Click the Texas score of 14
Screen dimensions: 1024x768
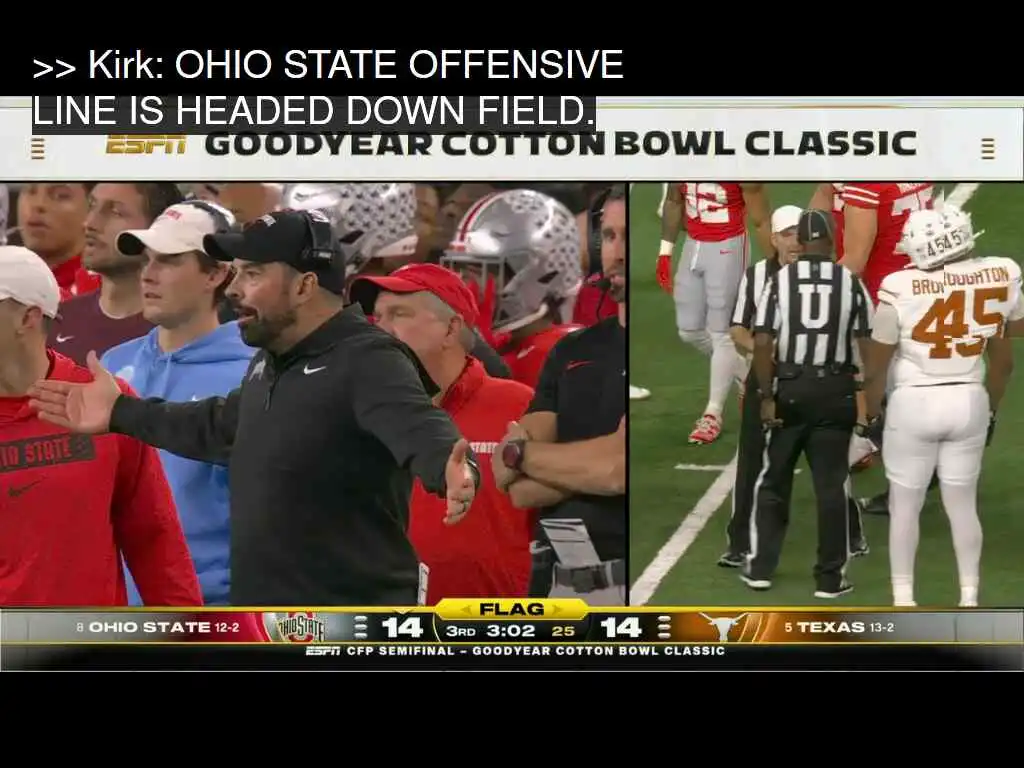pos(620,628)
